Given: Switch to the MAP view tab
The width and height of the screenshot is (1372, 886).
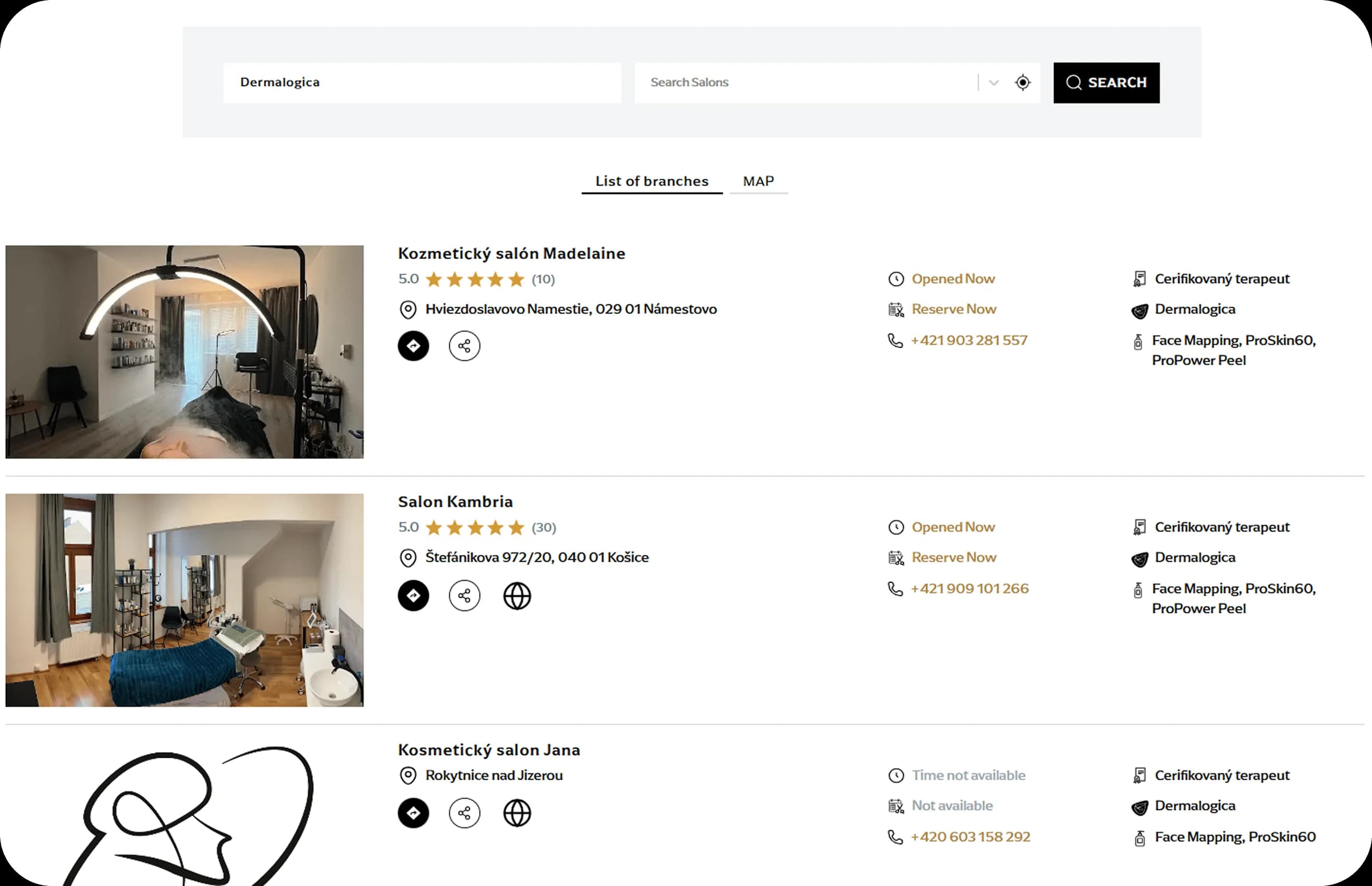Looking at the screenshot, I should (759, 181).
